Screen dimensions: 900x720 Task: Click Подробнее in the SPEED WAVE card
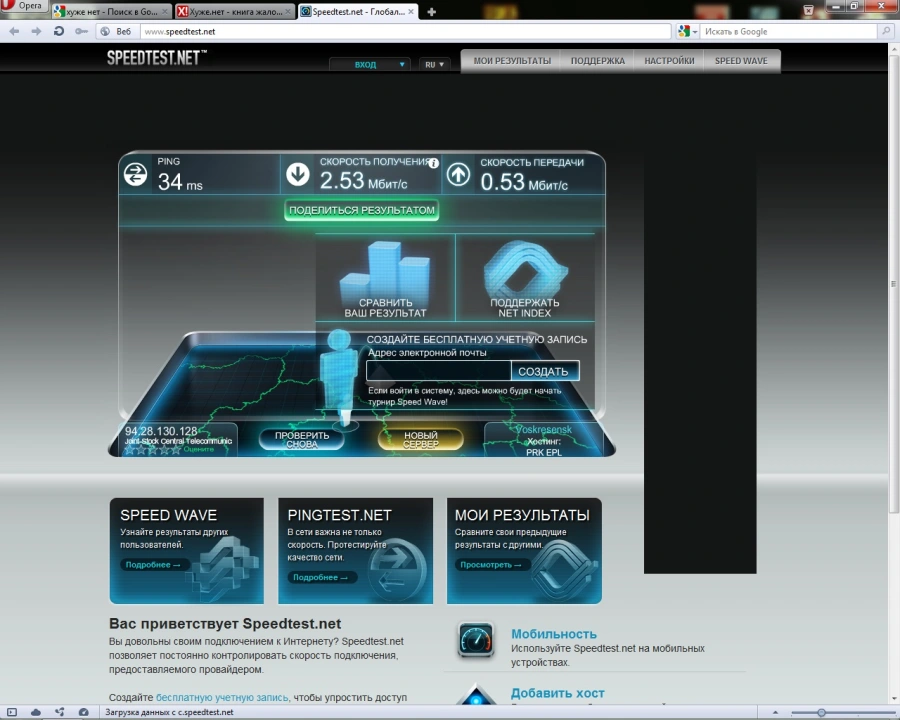153,564
